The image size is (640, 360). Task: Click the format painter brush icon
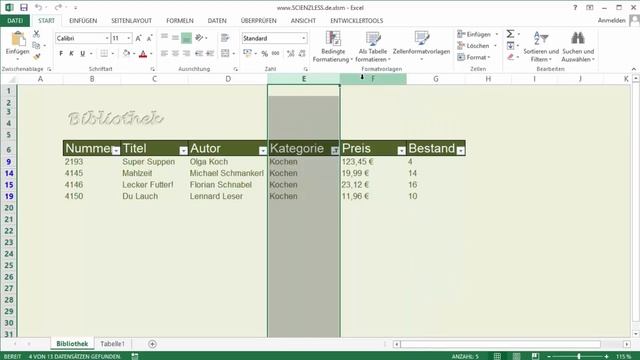36,57
